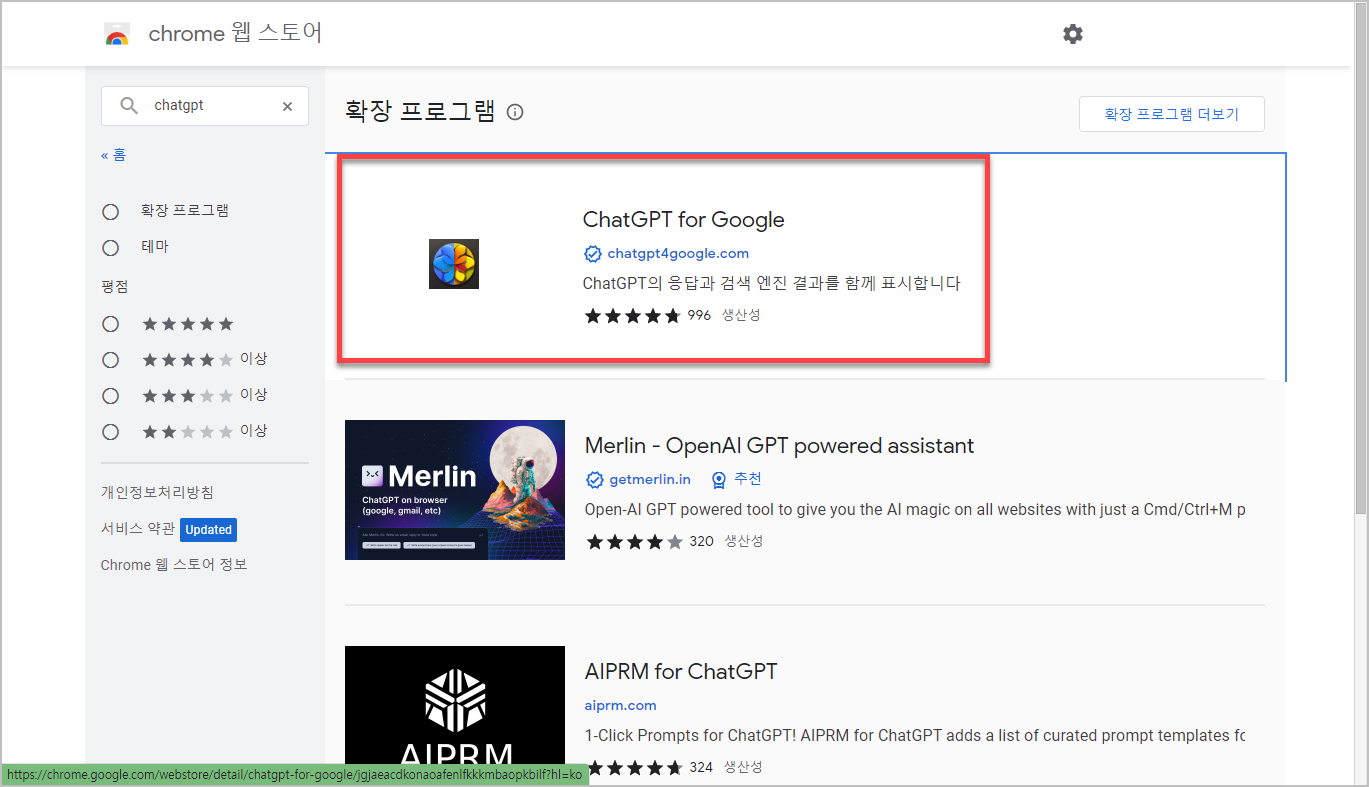Click the info icon next to 확장 프로그램
Viewport: 1369px width, 787px height.
coord(514,112)
